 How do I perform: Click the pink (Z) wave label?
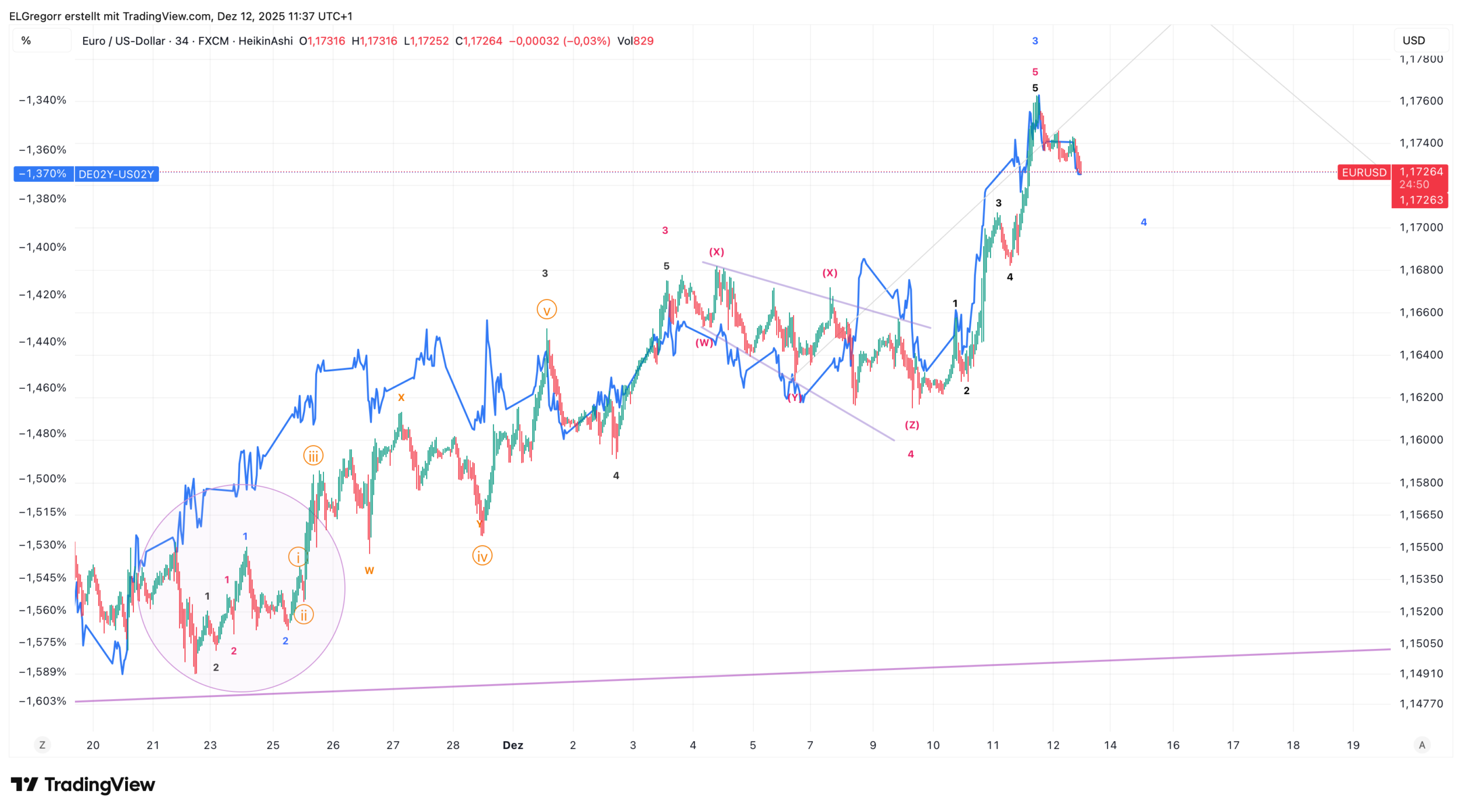[x=912, y=425]
